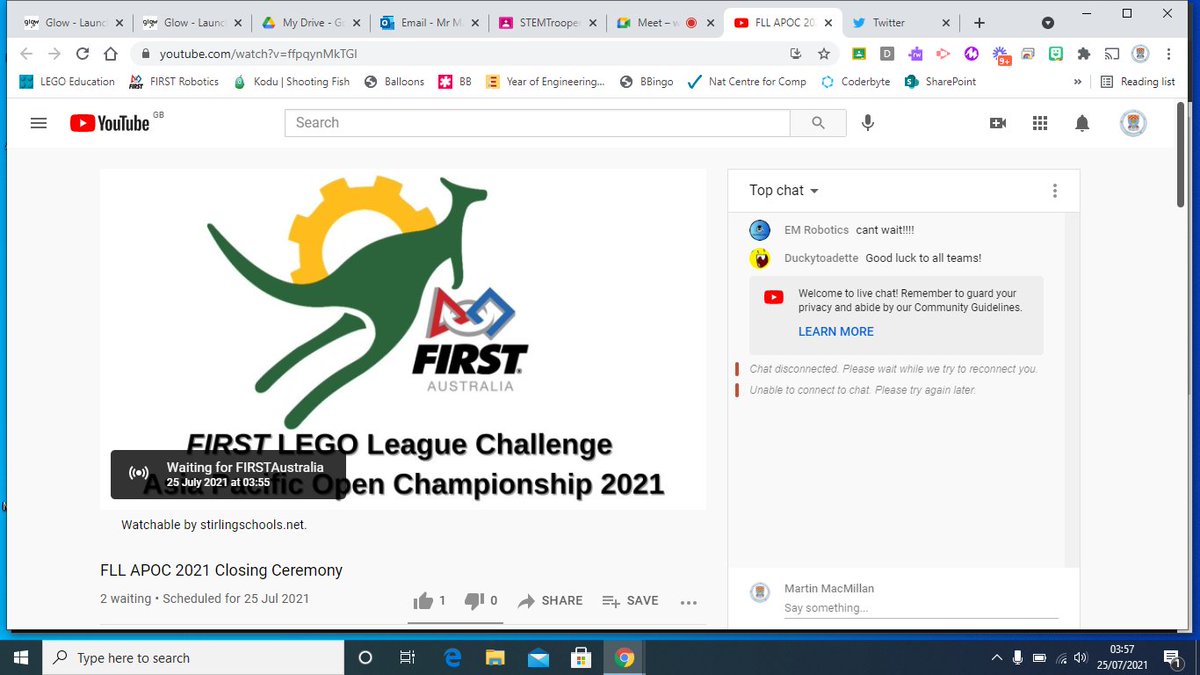Switch to the Meet tab
The image size is (1200, 675).
(664, 23)
